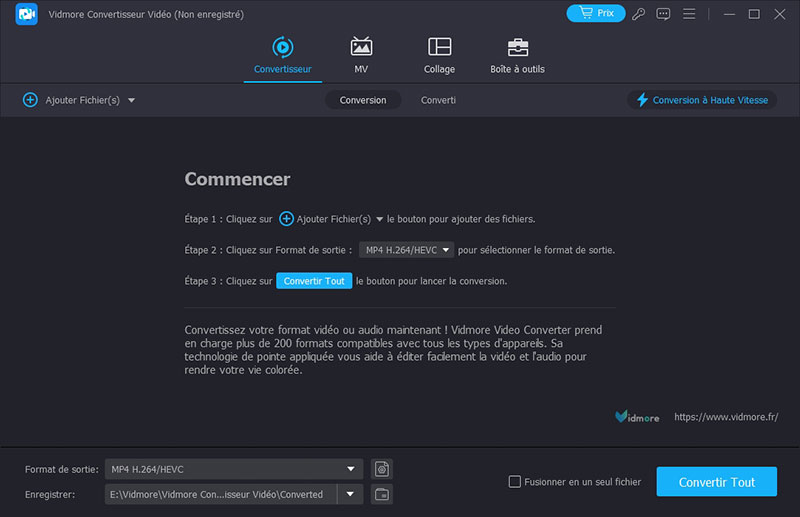Open the Format de sortie combo box
Image resolution: width=800 pixels, height=517 pixels.
click(x=234, y=469)
